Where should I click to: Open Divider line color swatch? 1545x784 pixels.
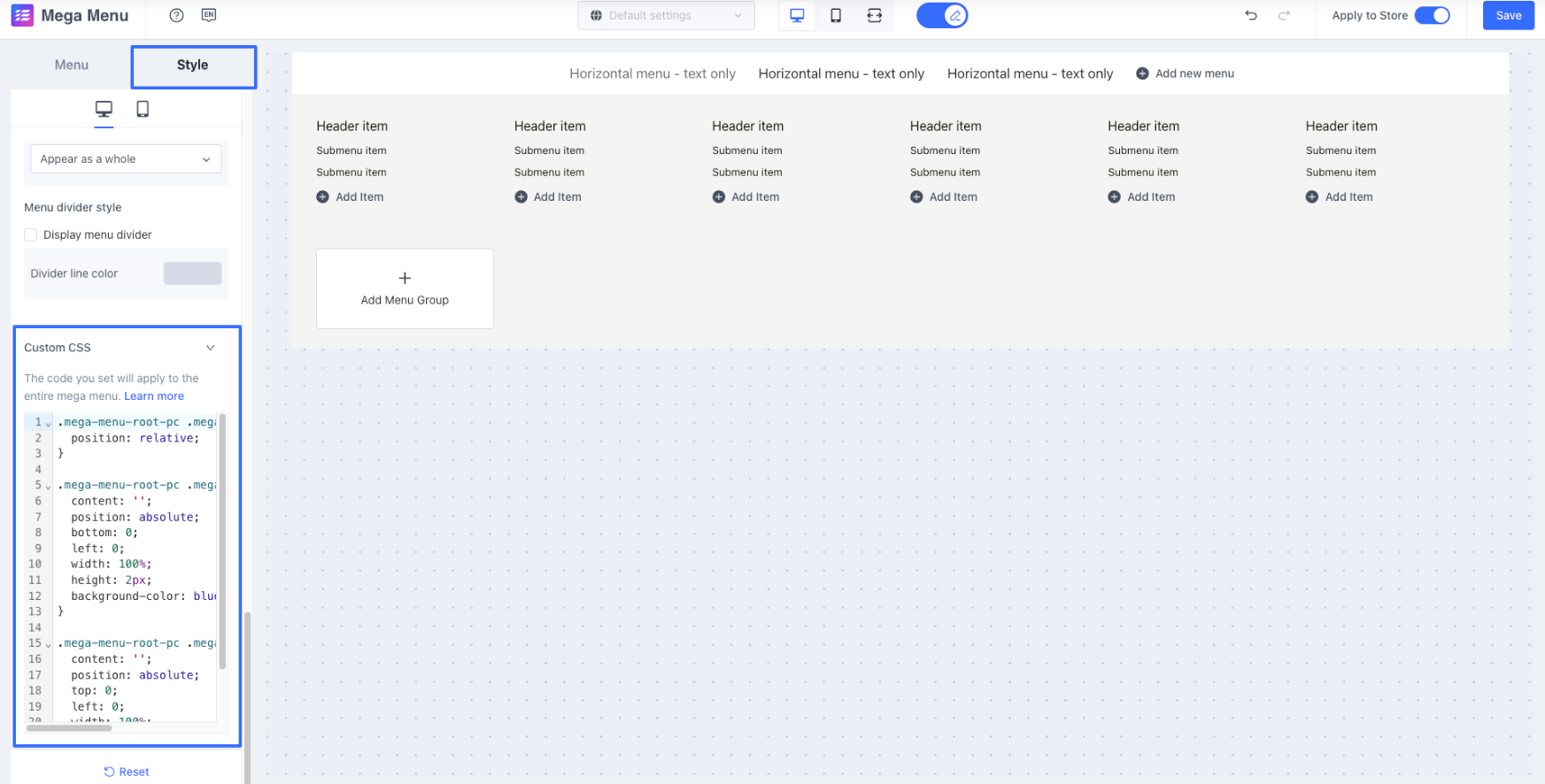pyautogui.click(x=192, y=273)
